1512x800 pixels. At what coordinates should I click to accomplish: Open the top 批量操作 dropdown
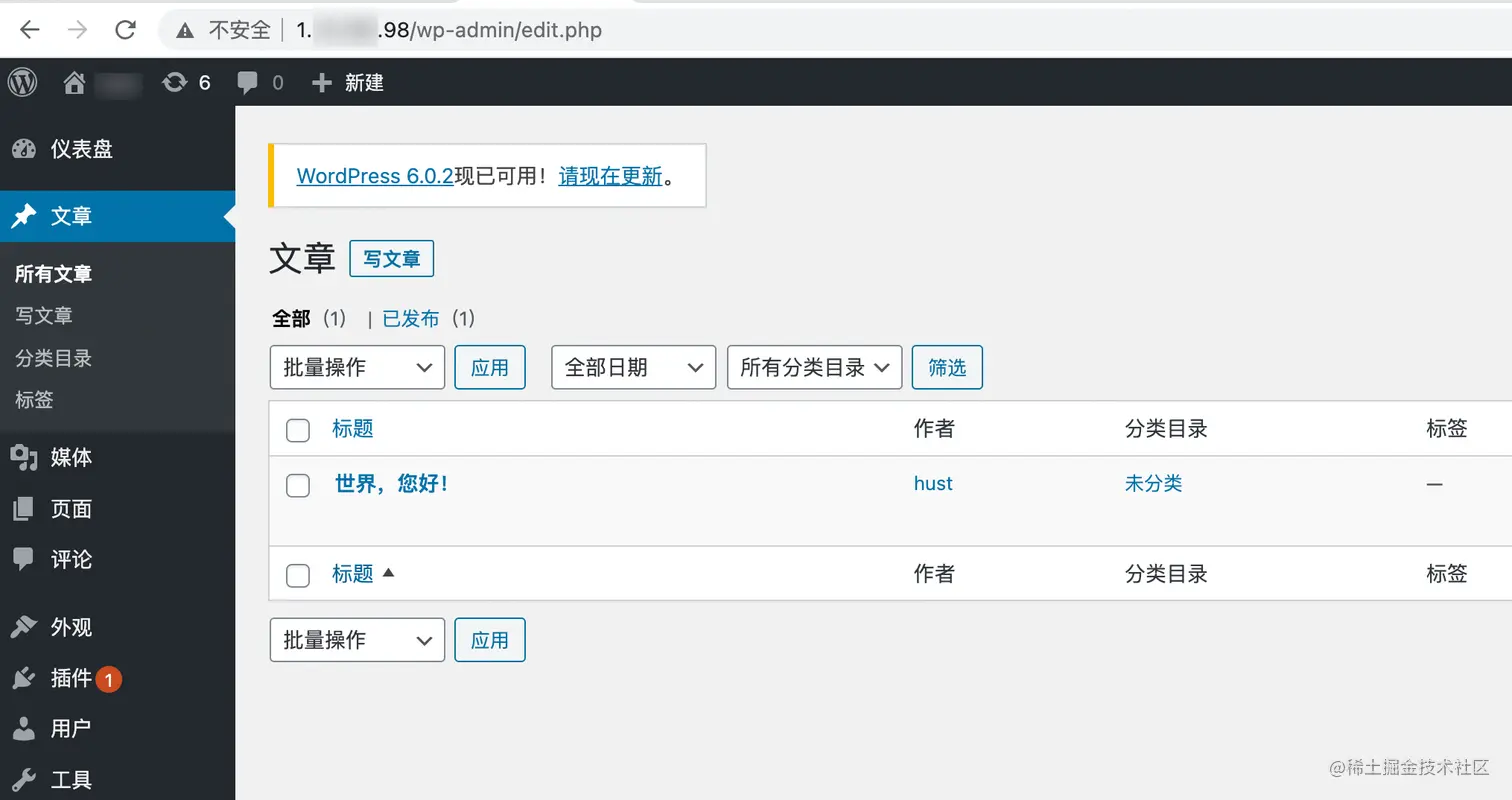(x=357, y=367)
